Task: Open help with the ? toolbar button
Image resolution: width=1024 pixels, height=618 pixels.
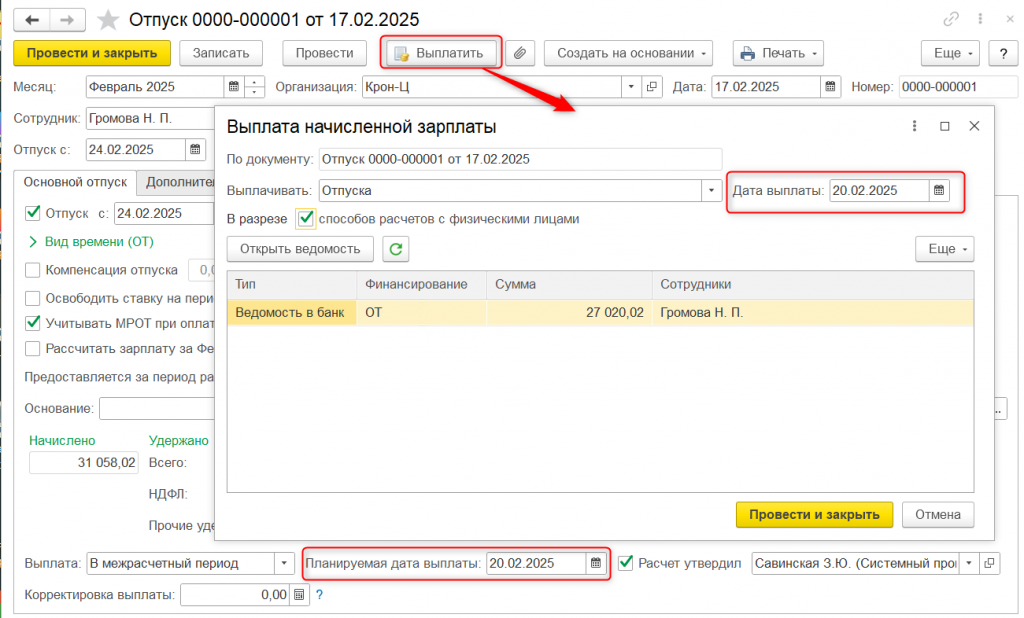Action: point(1003,53)
